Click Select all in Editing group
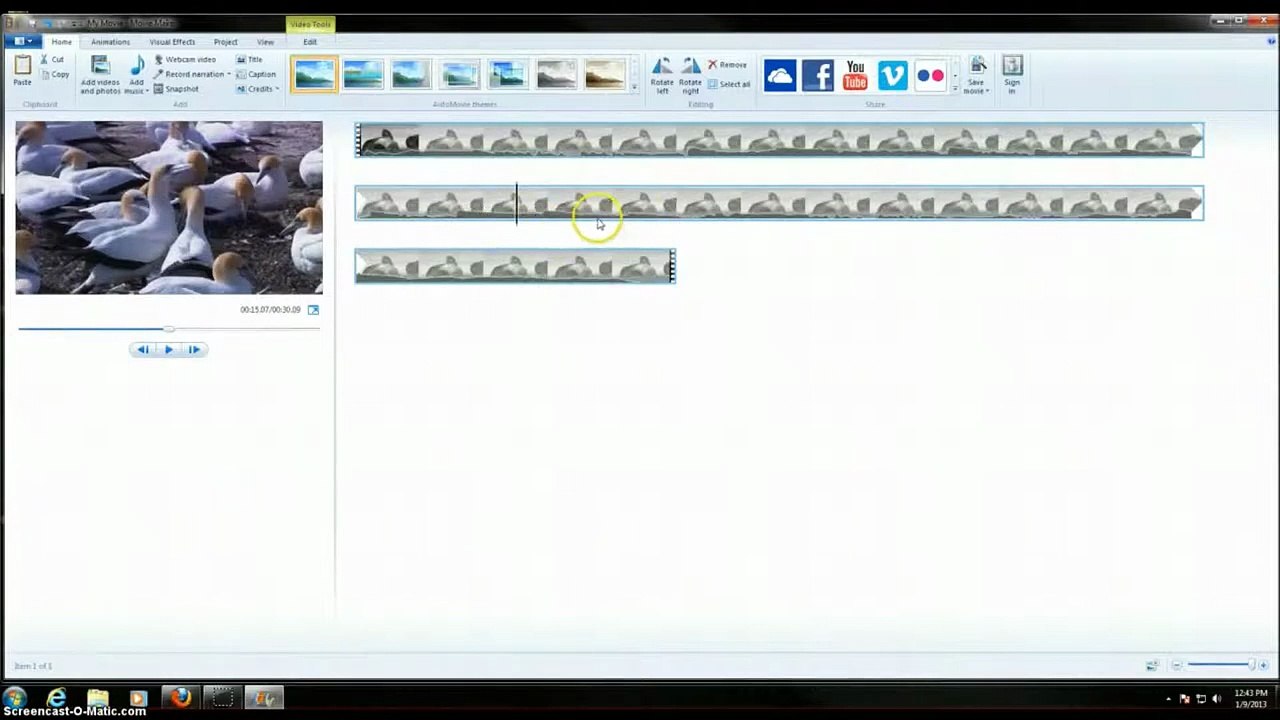 (728, 84)
